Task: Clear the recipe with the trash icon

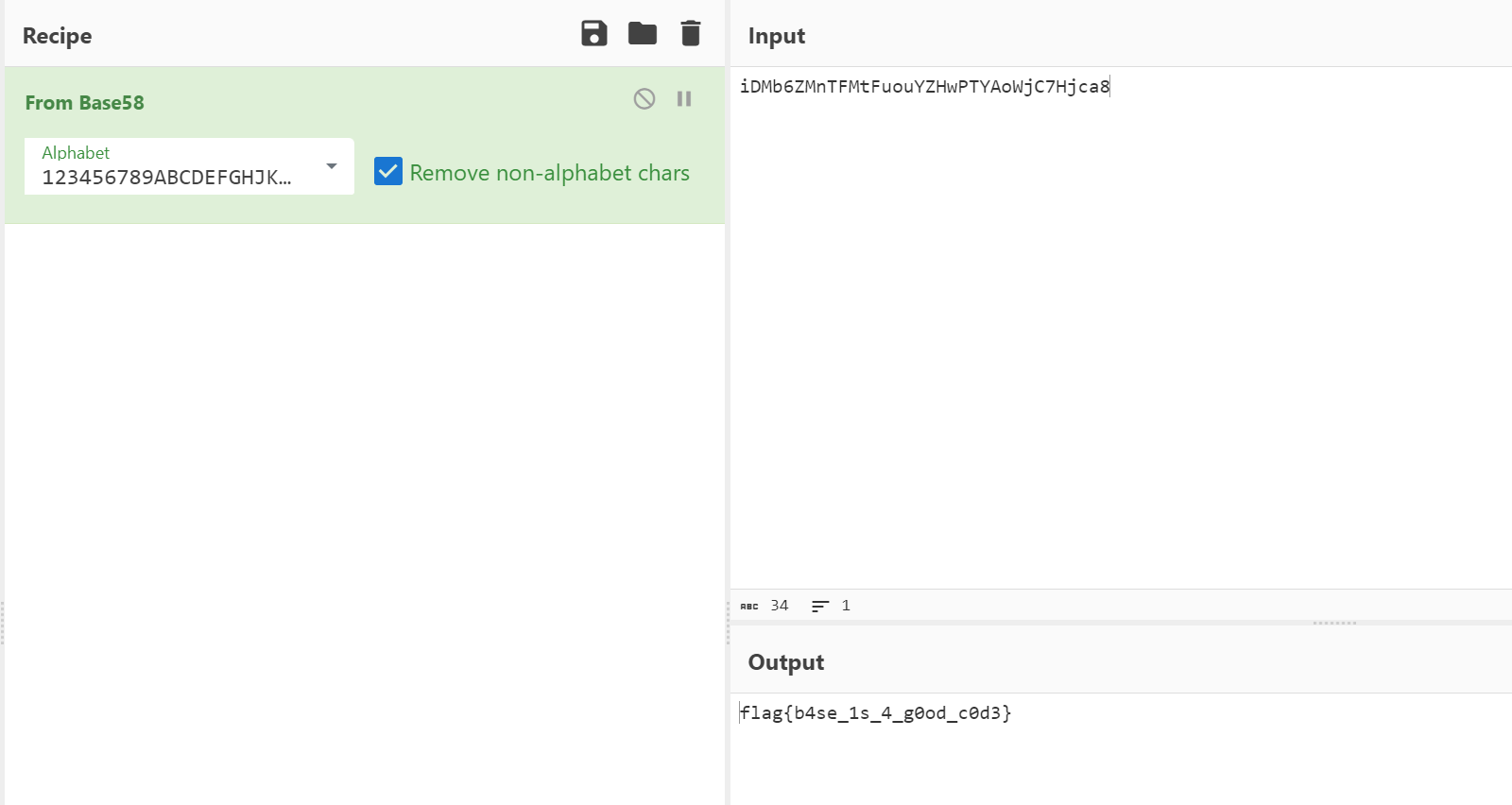Action: pos(691,34)
